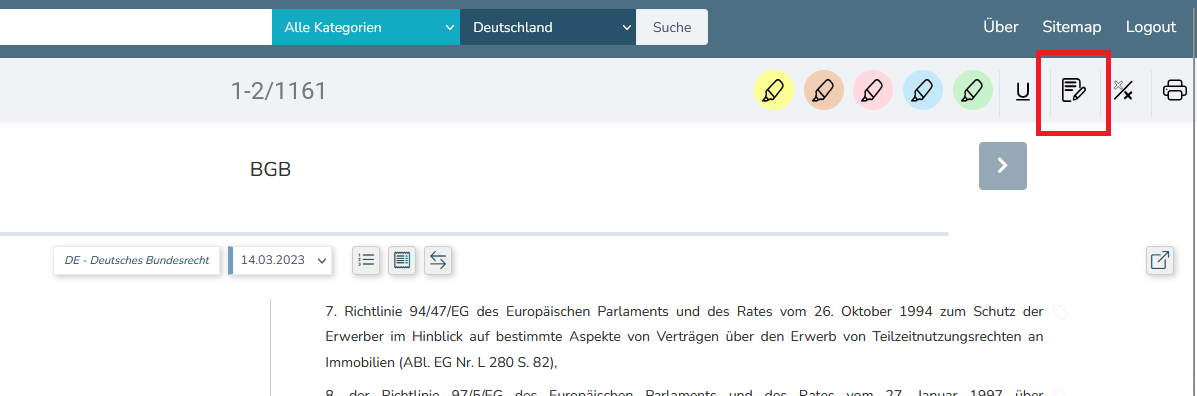Select the pink highlighter tool
This screenshot has height=396, width=1197.
pos(873,91)
